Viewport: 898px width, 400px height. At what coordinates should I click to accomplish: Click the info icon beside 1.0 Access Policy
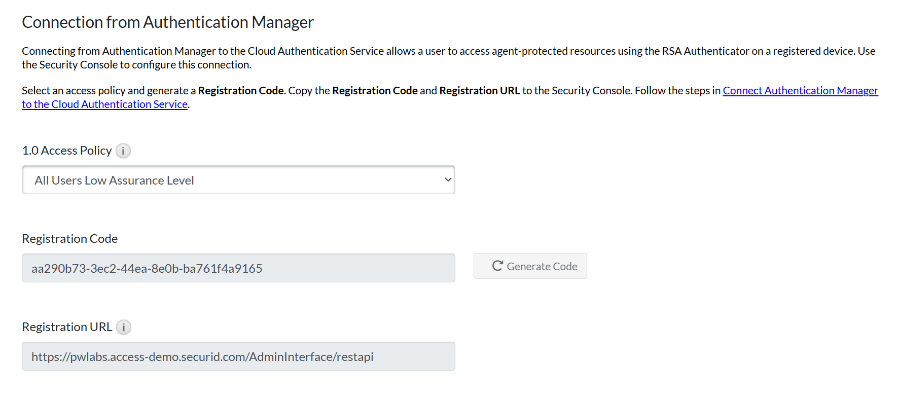[124, 152]
